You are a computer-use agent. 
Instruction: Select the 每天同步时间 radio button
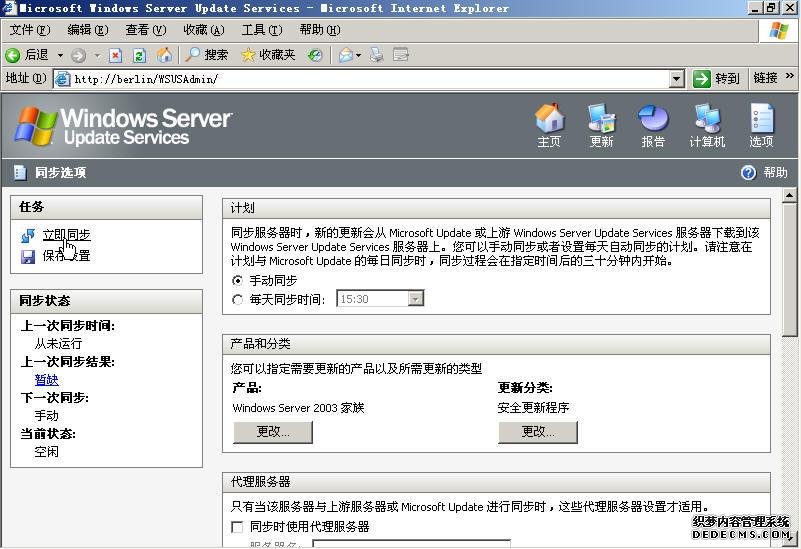(x=237, y=300)
